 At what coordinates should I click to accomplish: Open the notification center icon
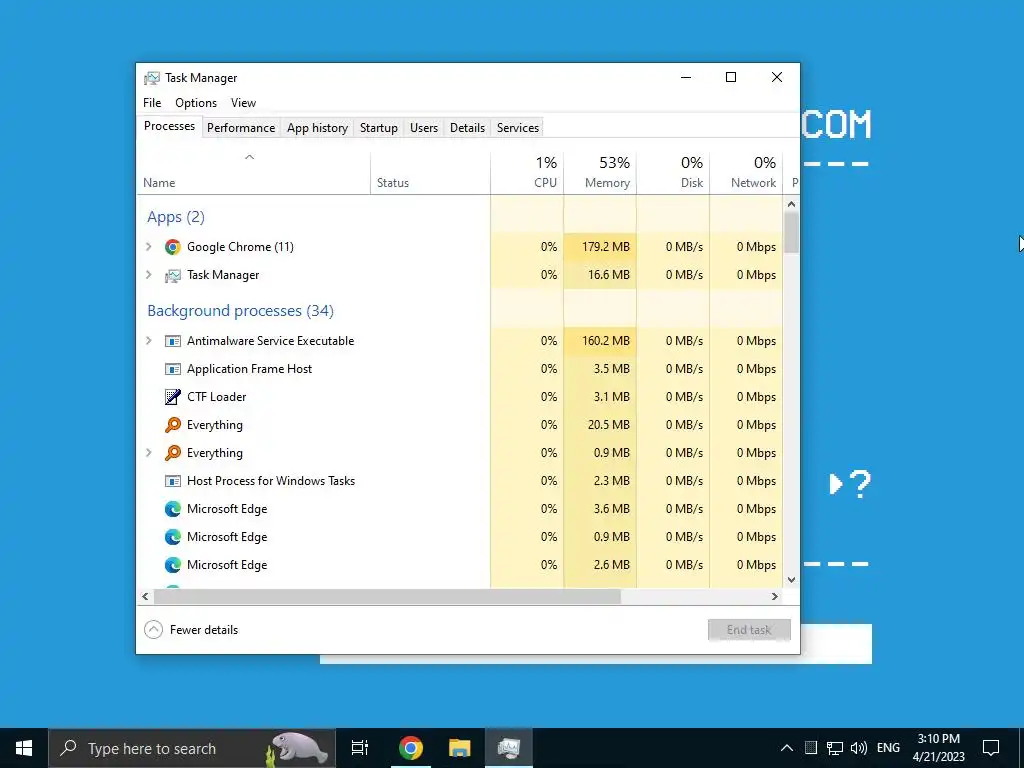[991, 748]
